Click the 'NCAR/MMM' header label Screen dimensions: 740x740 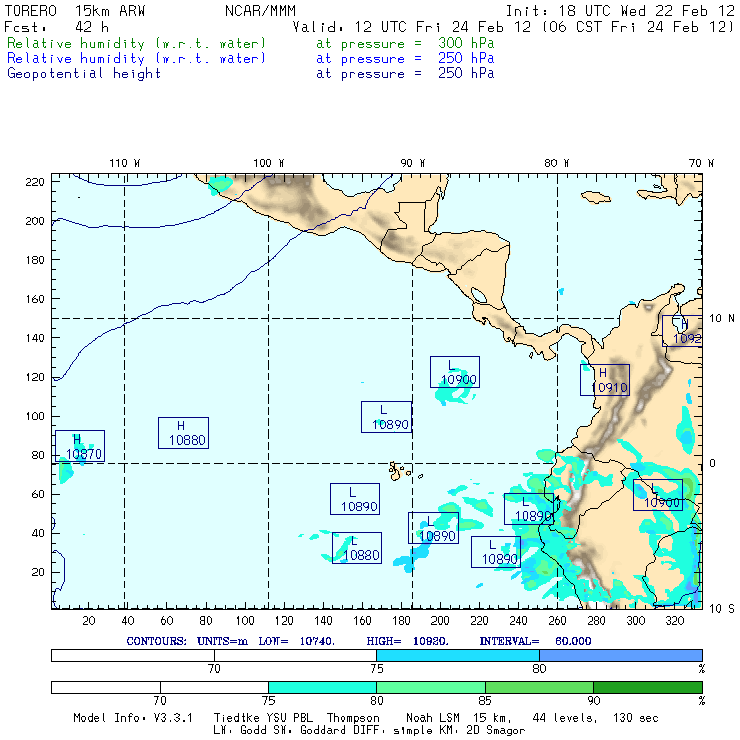tap(261, 11)
